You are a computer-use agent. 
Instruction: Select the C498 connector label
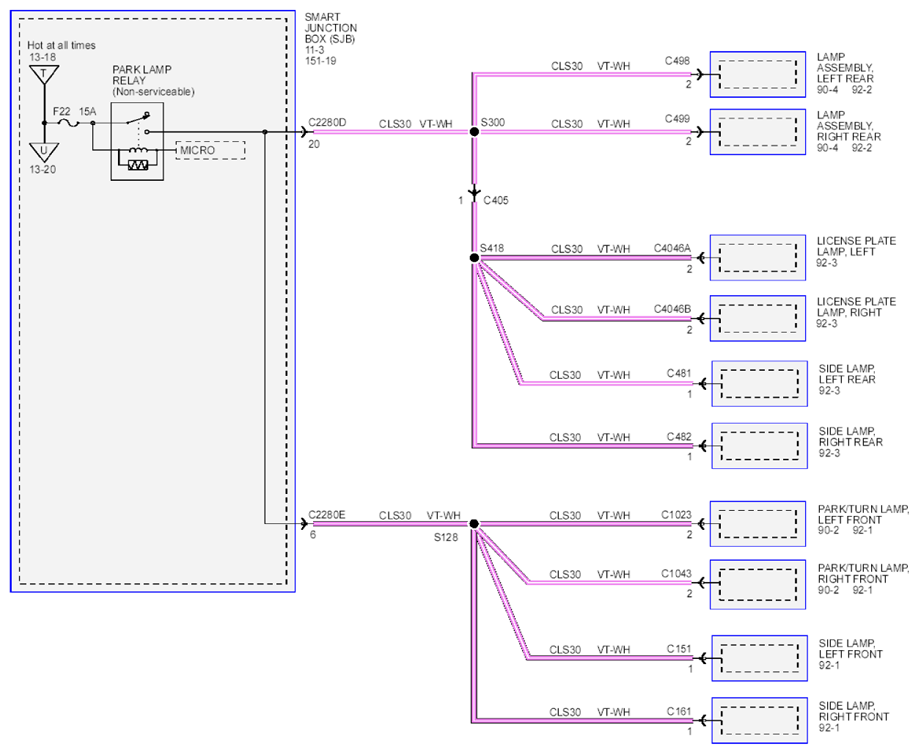tap(677, 61)
